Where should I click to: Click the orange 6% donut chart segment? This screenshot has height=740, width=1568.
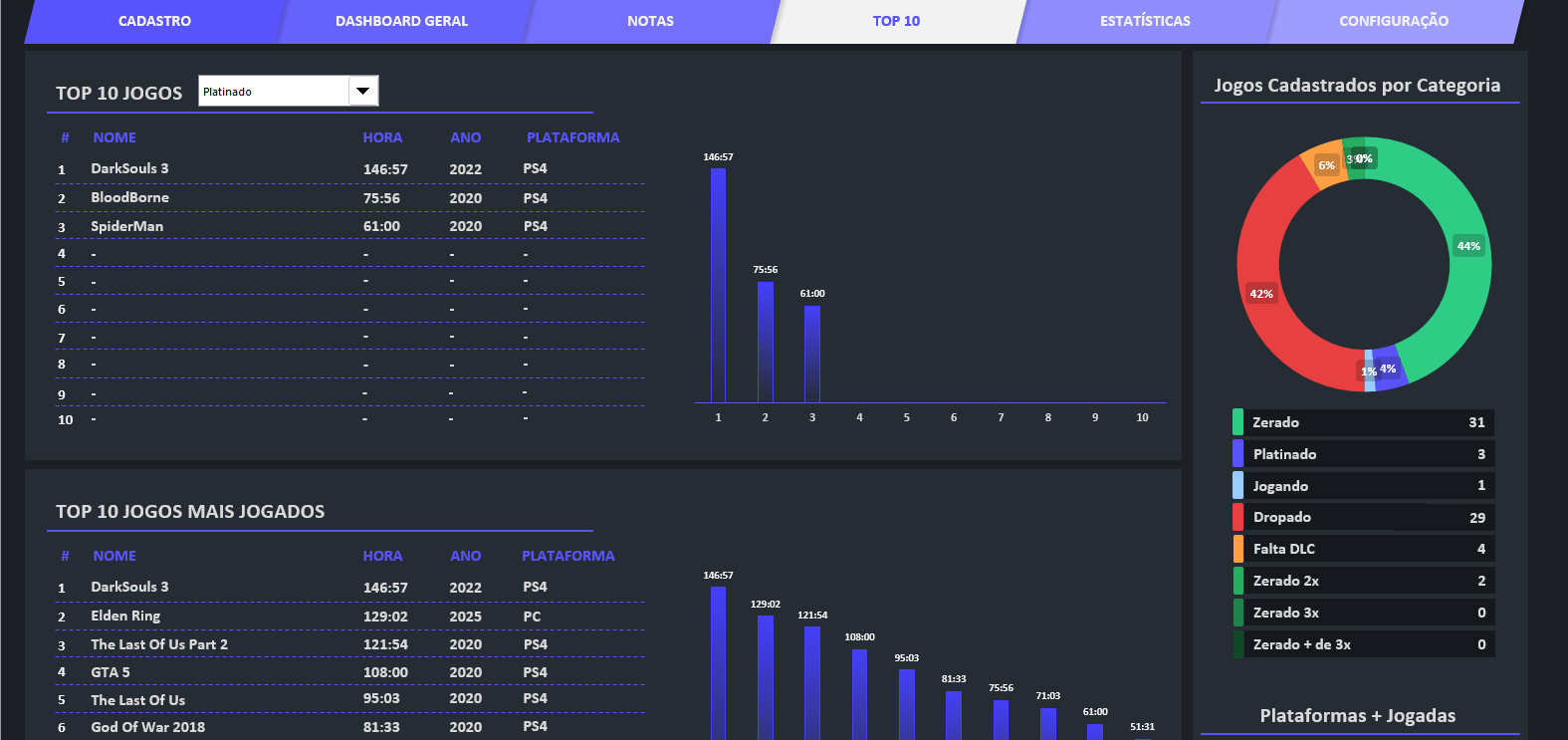1325,163
